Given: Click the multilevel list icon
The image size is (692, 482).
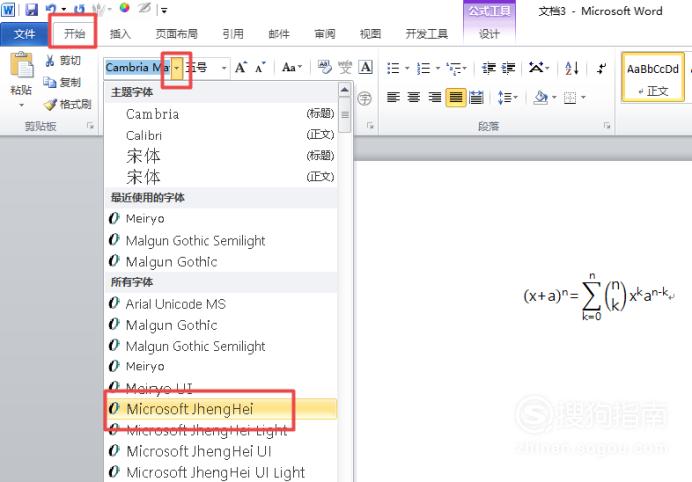Looking at the screenshot, I should click(x=454, y=68).
